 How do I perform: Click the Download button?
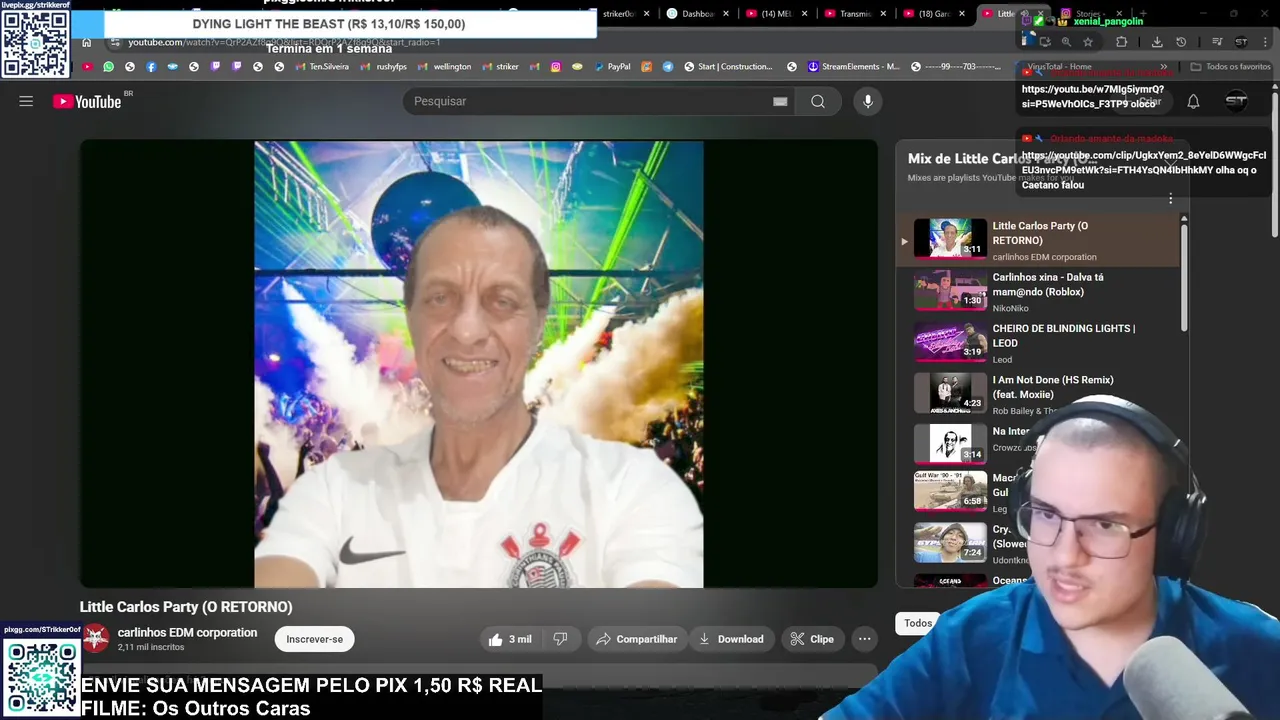[x=731, y=639]
